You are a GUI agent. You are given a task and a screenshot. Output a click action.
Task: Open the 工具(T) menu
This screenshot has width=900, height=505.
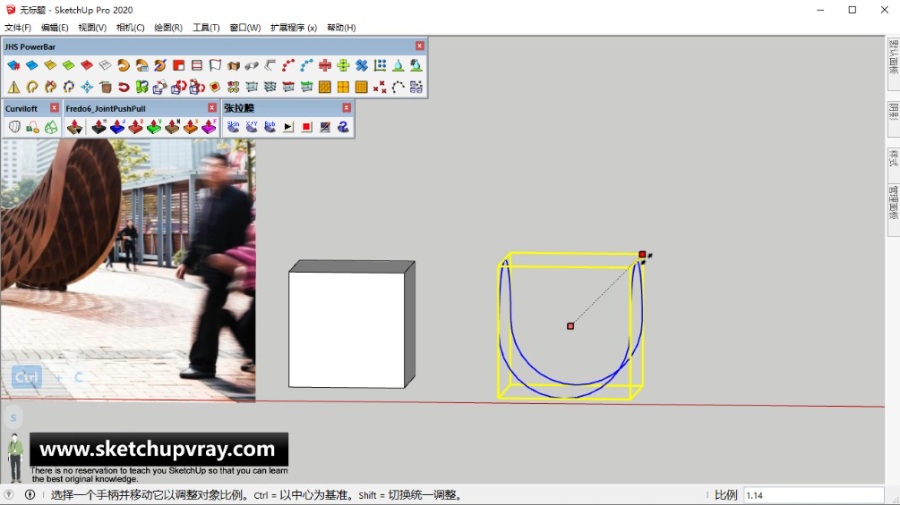pos(206,28)
